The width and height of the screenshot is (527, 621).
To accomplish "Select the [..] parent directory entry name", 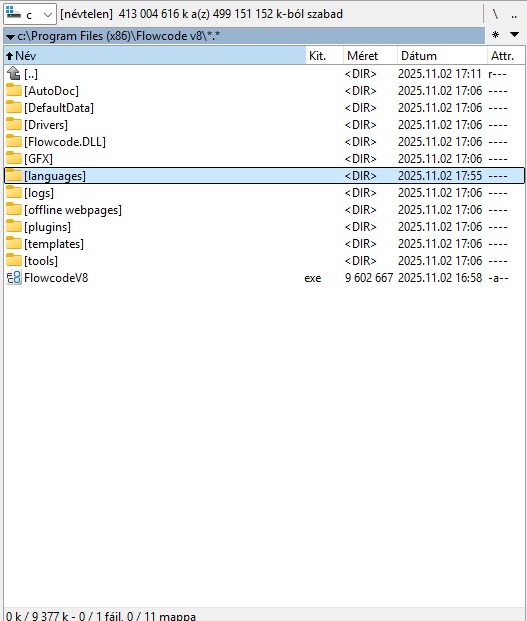I will pyautogui.click(x=31, y=74).
